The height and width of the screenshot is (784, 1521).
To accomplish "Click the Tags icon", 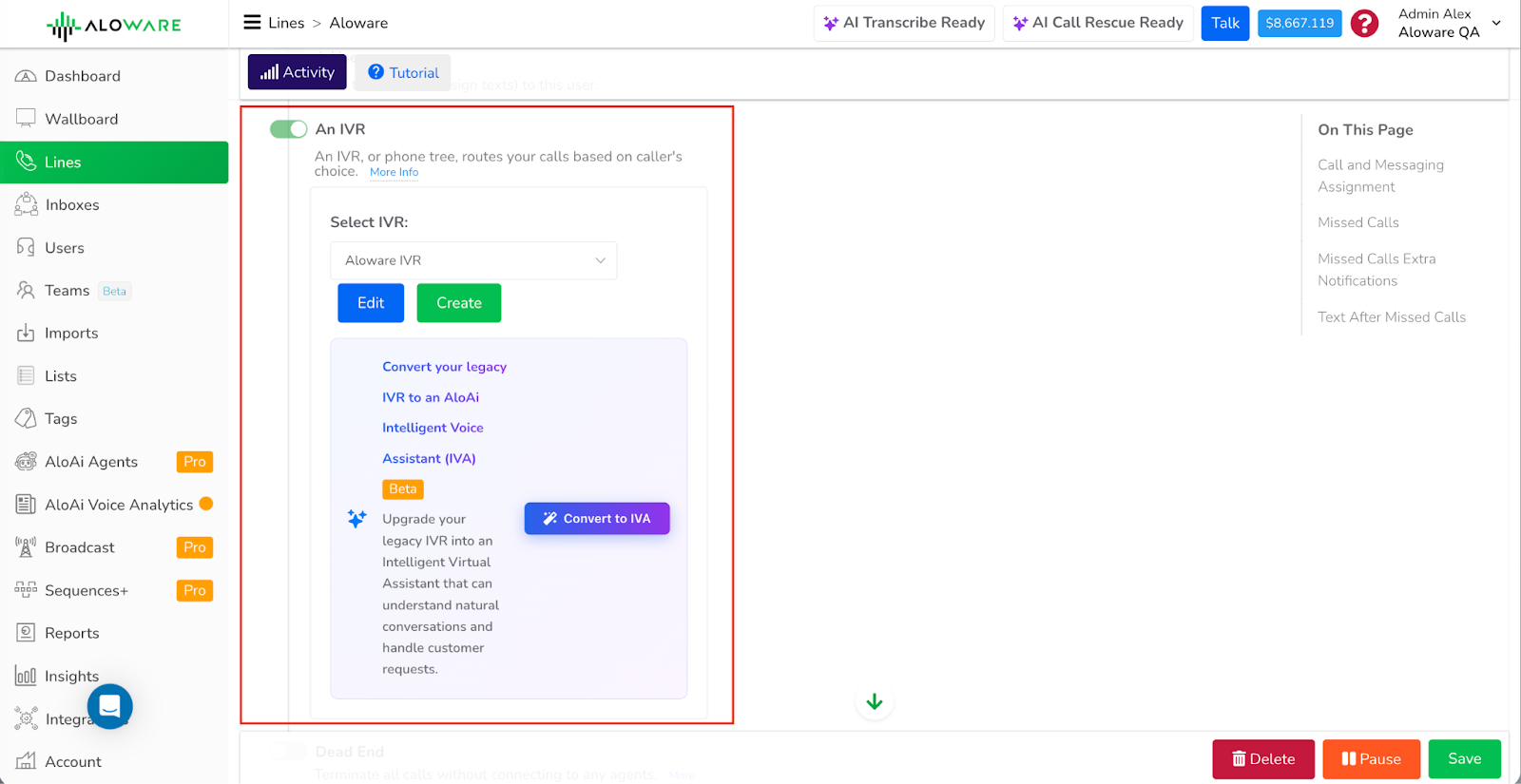I will pyautogui.click(x=26, y=418).
